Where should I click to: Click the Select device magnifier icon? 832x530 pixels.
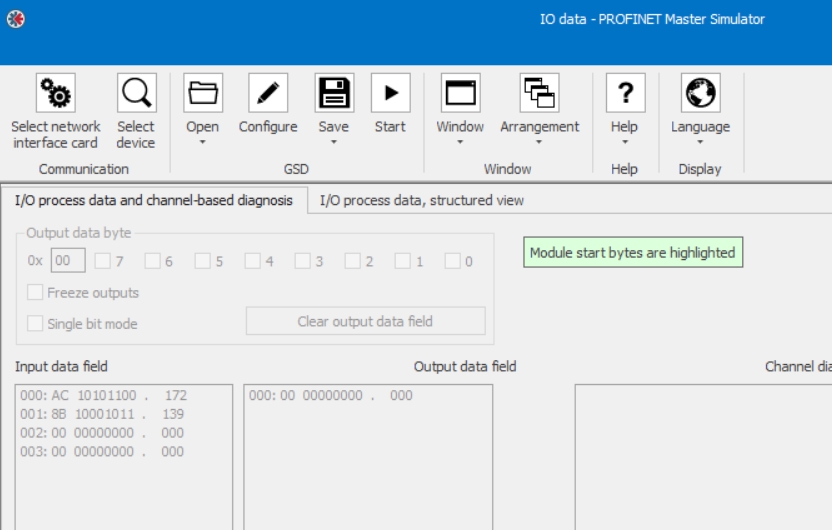136,93
